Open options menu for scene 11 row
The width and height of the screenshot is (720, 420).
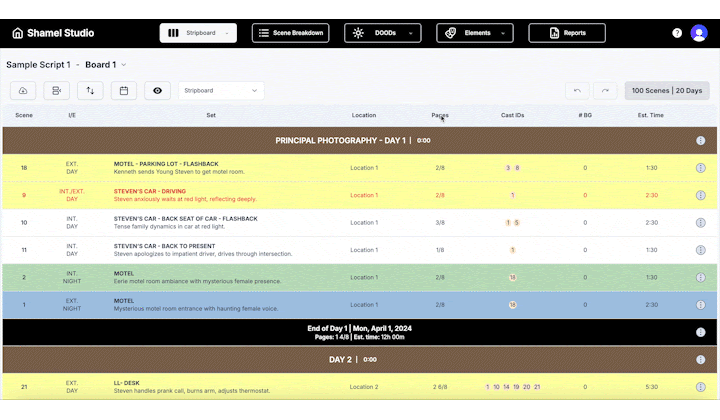[700, 250]
